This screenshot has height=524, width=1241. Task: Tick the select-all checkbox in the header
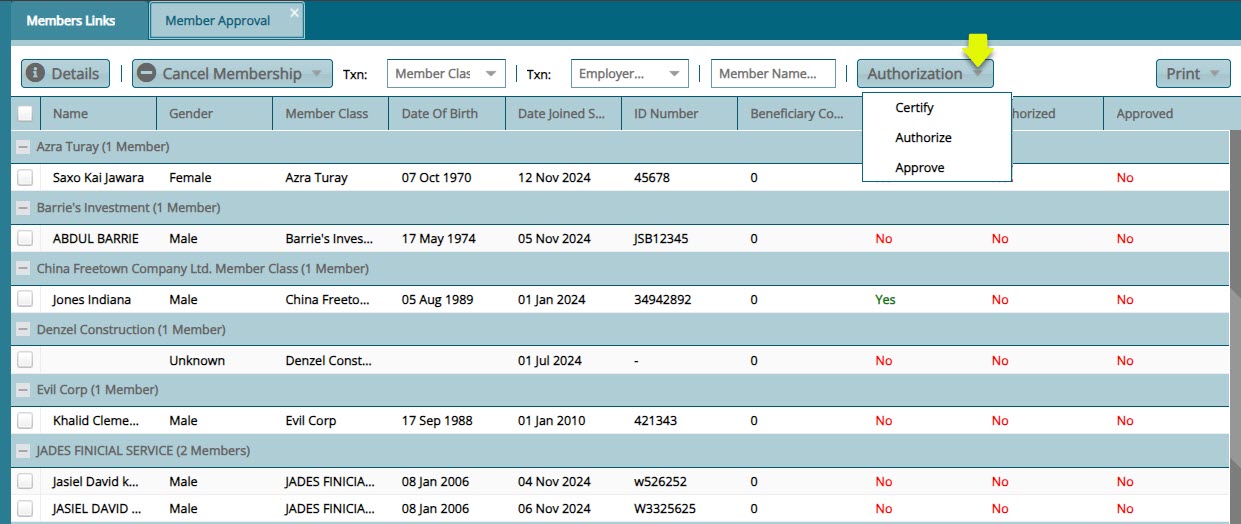click(25, 113)
